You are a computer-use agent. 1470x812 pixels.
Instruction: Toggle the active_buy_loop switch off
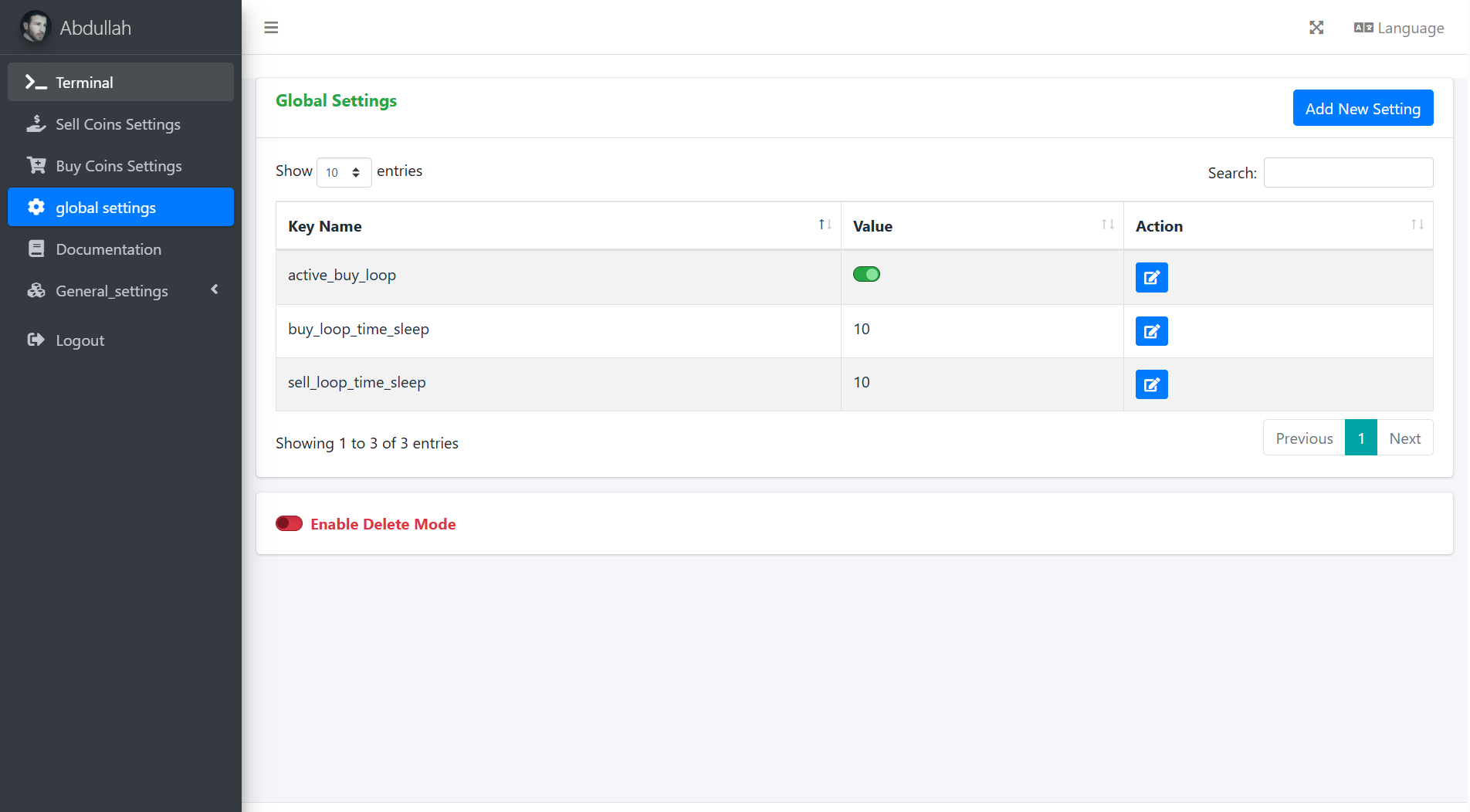click(x=866, y=274)
